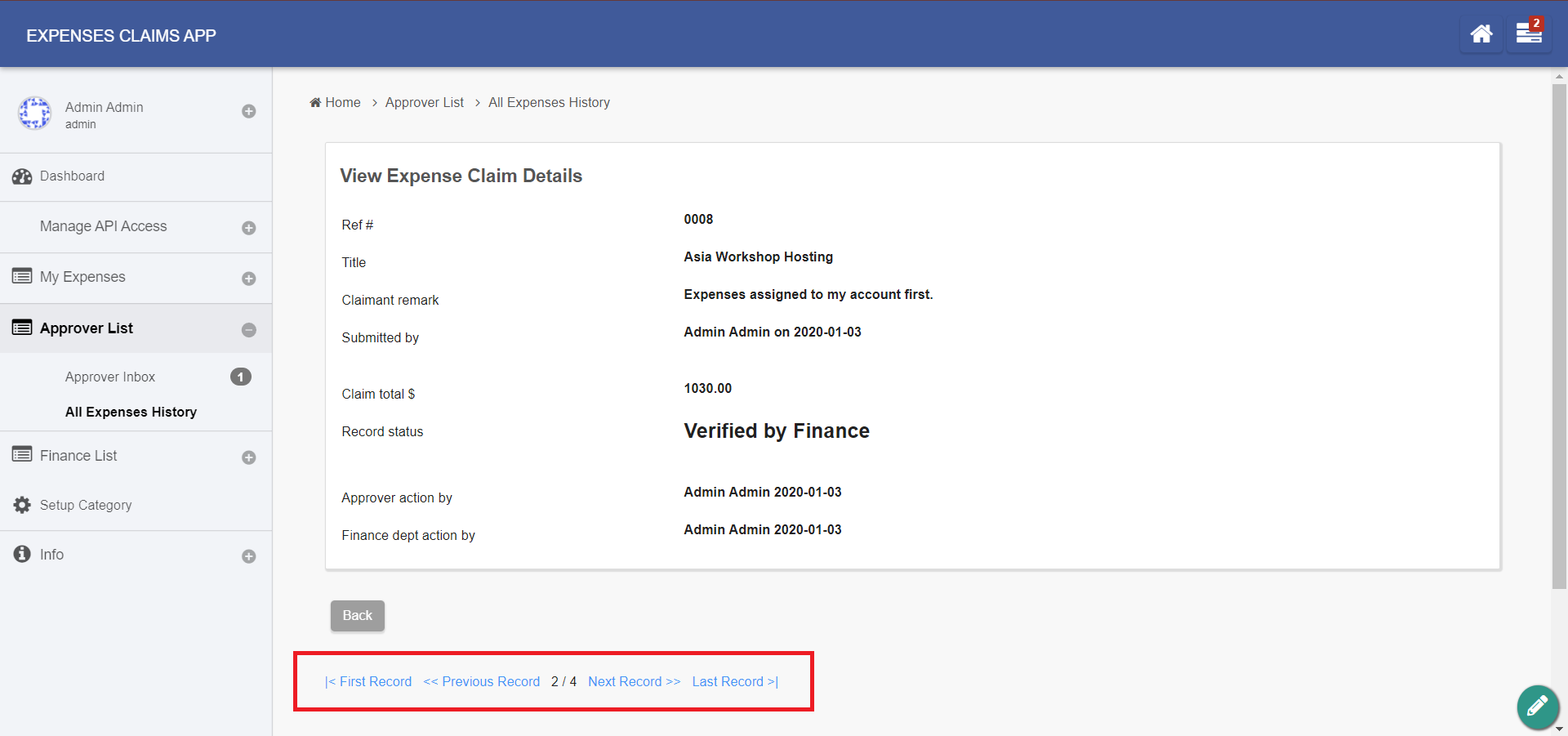Click the Dashboard gauge icon

pos(22,176)
